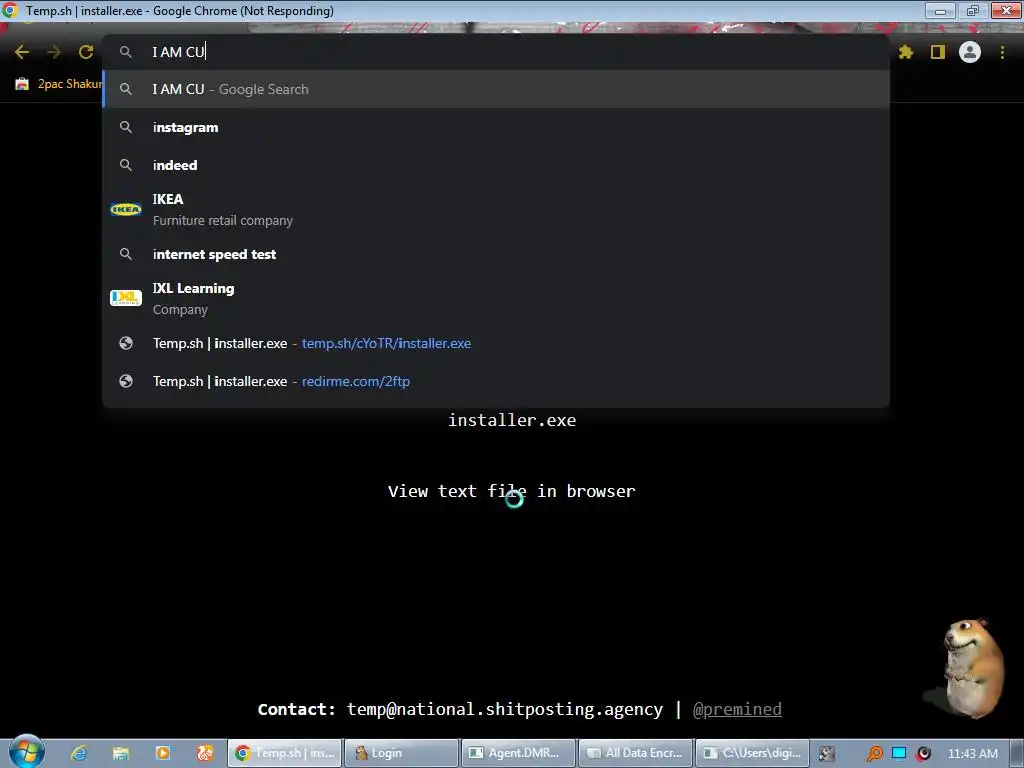Select the IXL Learning company suggestion
Screen dimensions: 1024x768
(x=496, y=298)
